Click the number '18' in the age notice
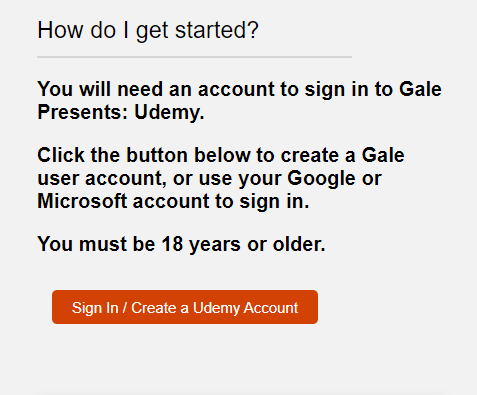477x395 pixels. [x=172, y=244]
